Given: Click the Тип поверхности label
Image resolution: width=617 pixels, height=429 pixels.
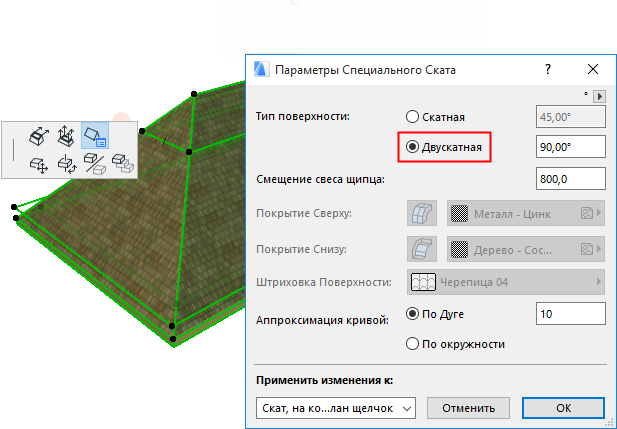Looking at the screenshot, I should (303, 116).
